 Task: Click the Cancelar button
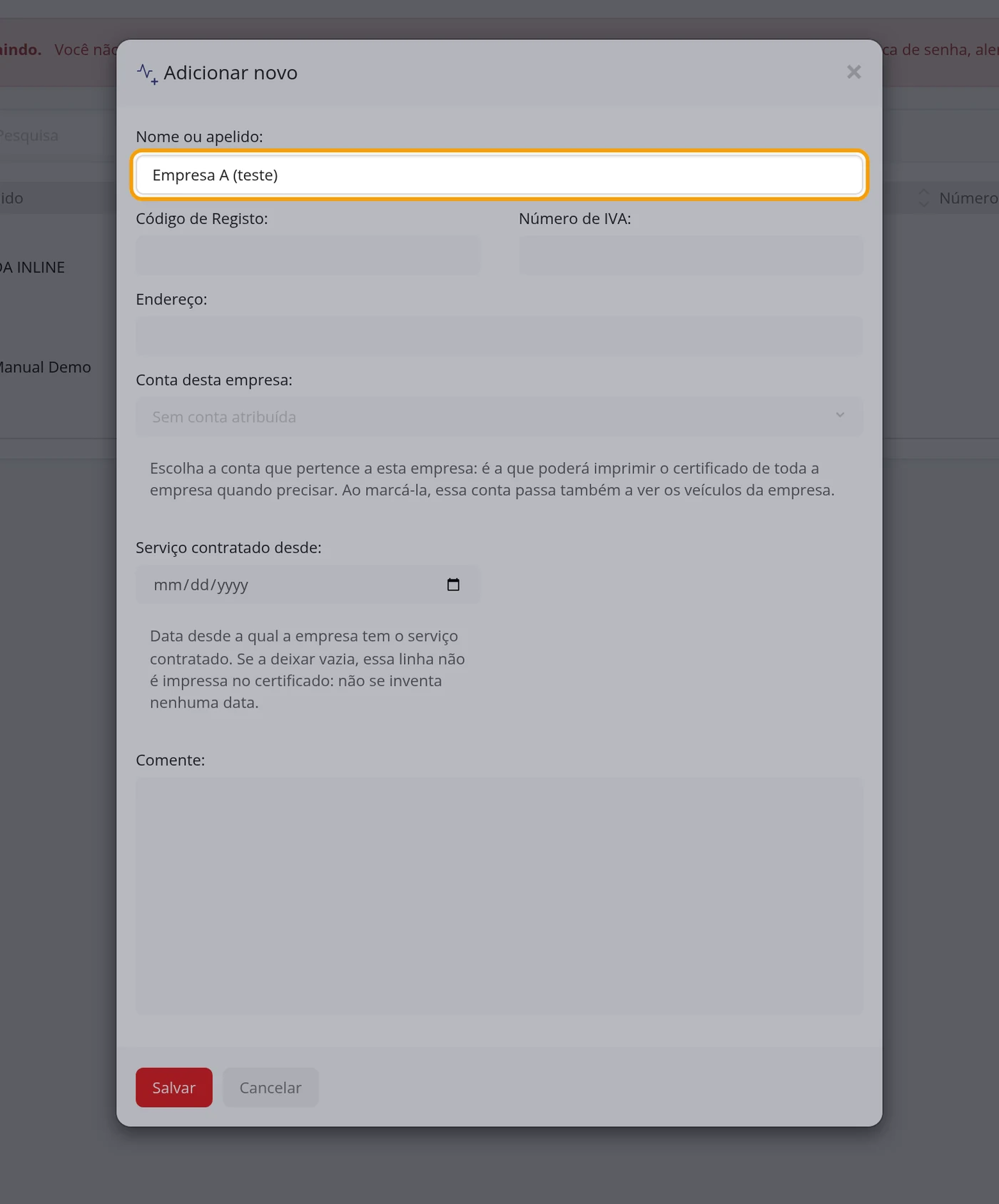[x=270, y=1088]
